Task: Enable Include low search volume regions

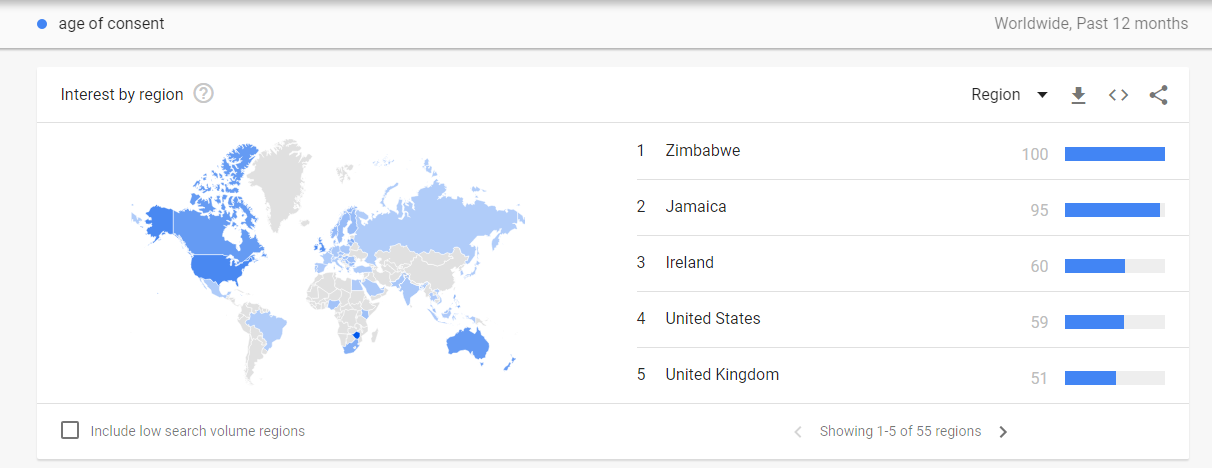Action: [70, 431]
